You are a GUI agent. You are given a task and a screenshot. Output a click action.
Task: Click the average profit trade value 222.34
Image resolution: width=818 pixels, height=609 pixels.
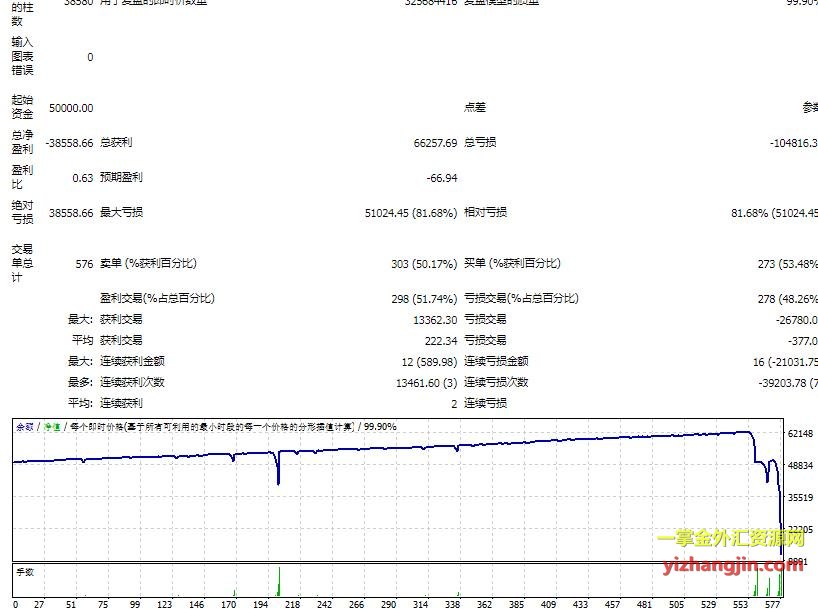(439, 341)
